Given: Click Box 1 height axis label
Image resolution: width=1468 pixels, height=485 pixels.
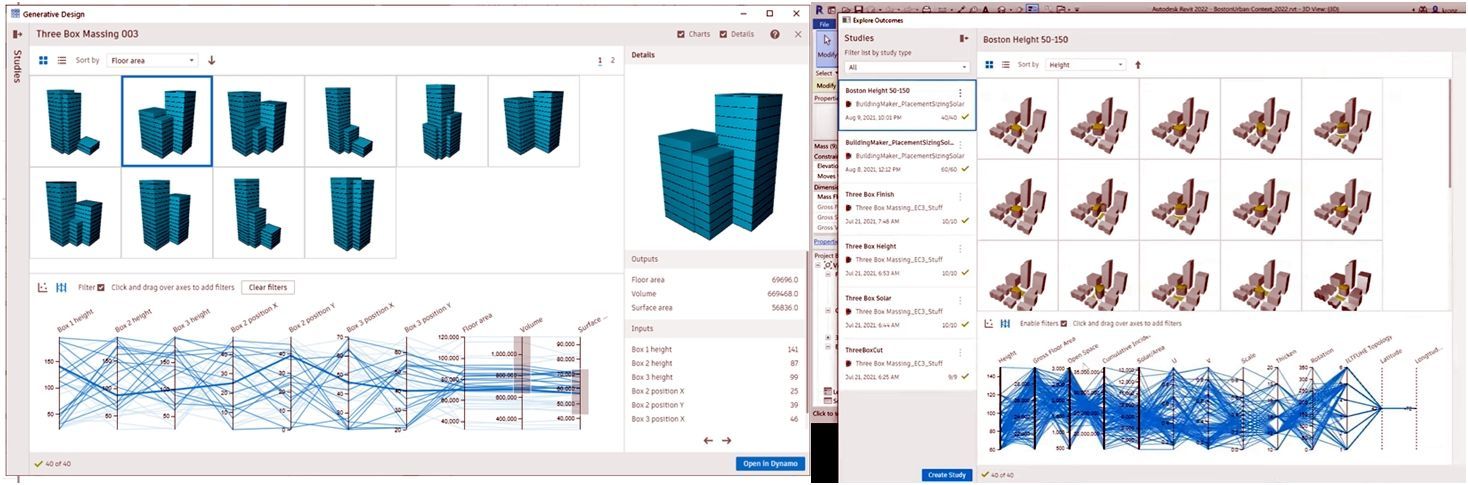Looking at the screenshot, I should (x=76, y=319).
